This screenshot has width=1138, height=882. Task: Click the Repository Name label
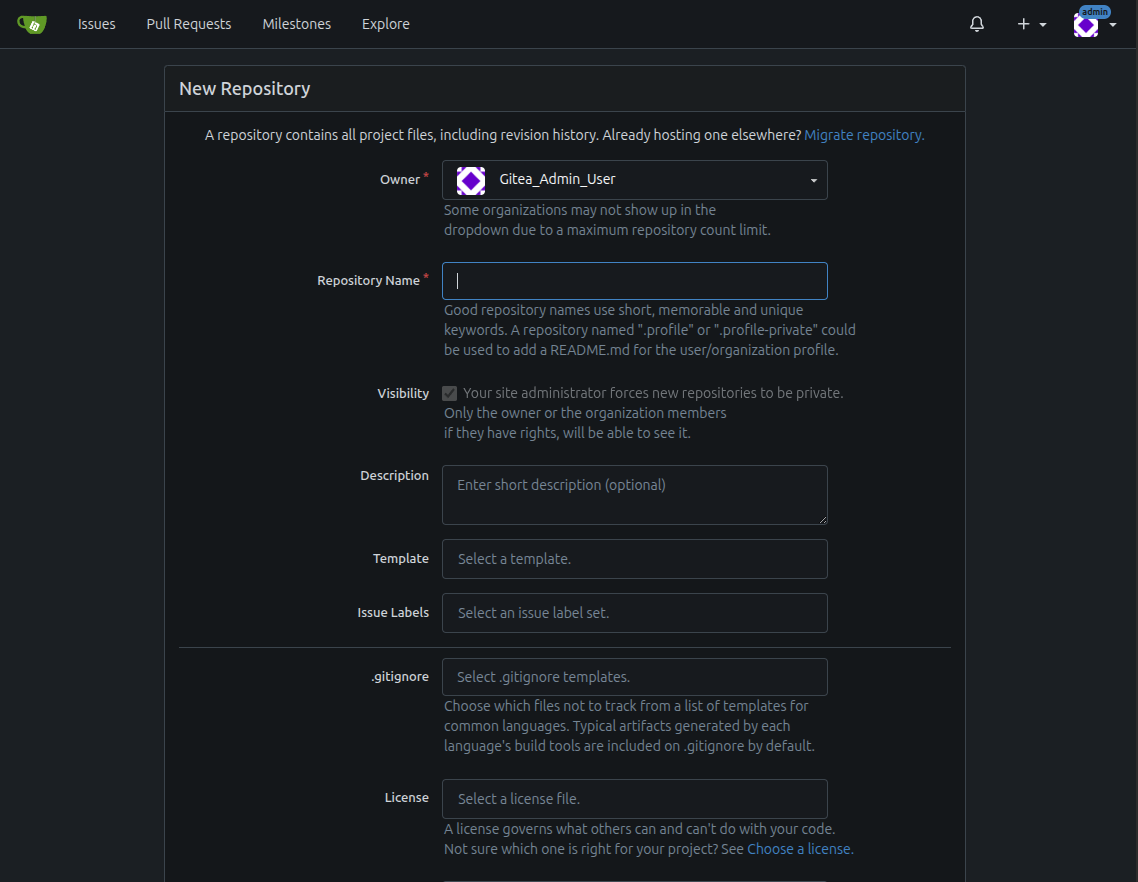[368, 280]
